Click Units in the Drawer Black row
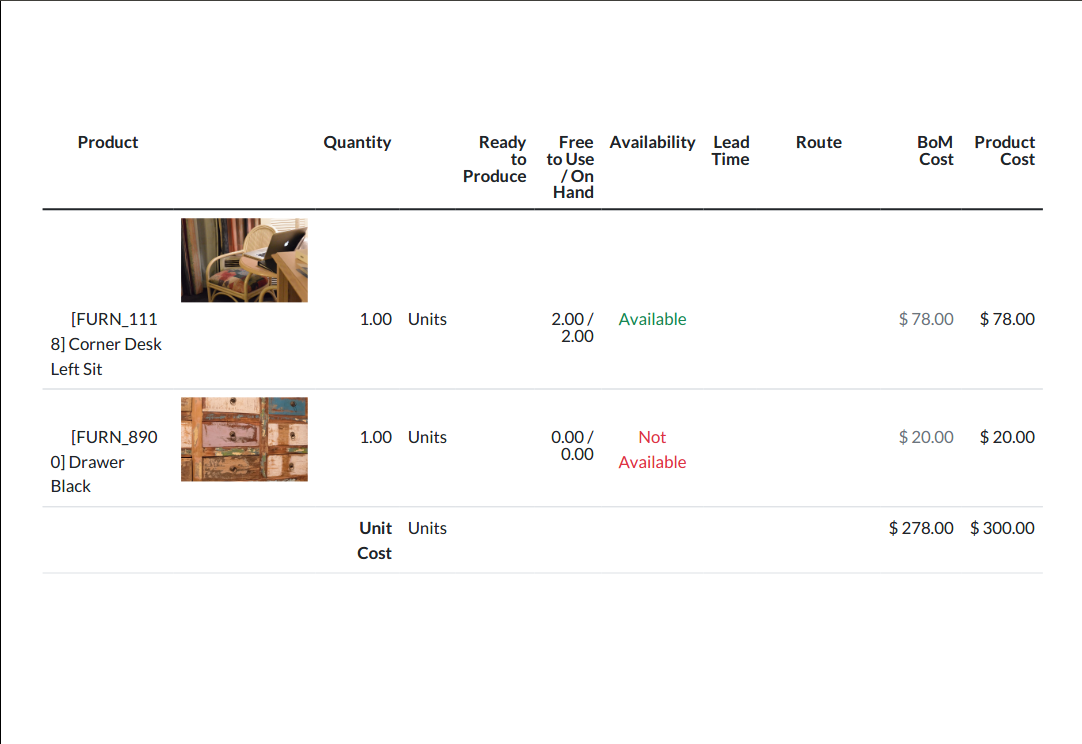 click(x=427, y=437)
